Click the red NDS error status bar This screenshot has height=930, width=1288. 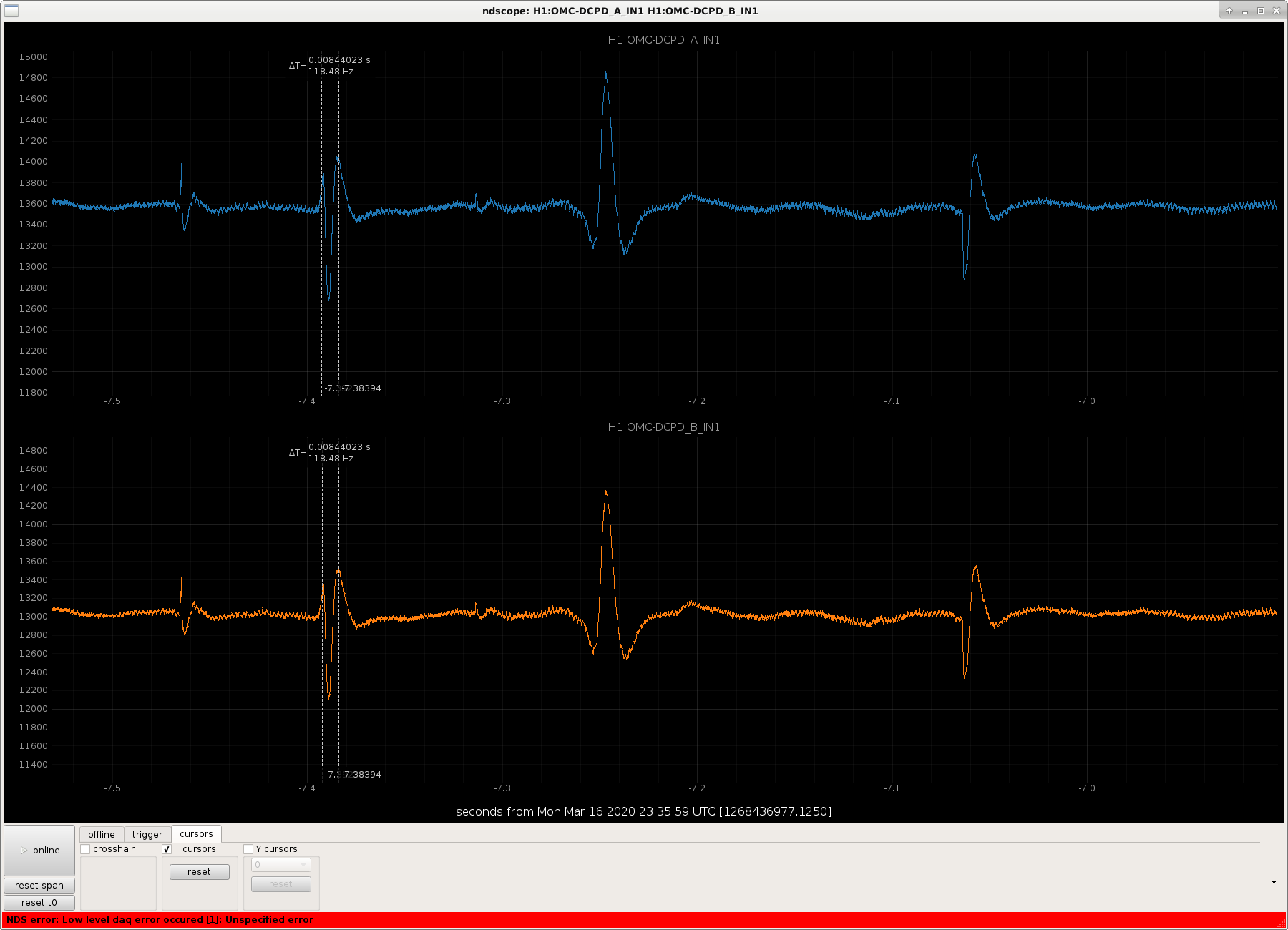click(x=644, y=920)
